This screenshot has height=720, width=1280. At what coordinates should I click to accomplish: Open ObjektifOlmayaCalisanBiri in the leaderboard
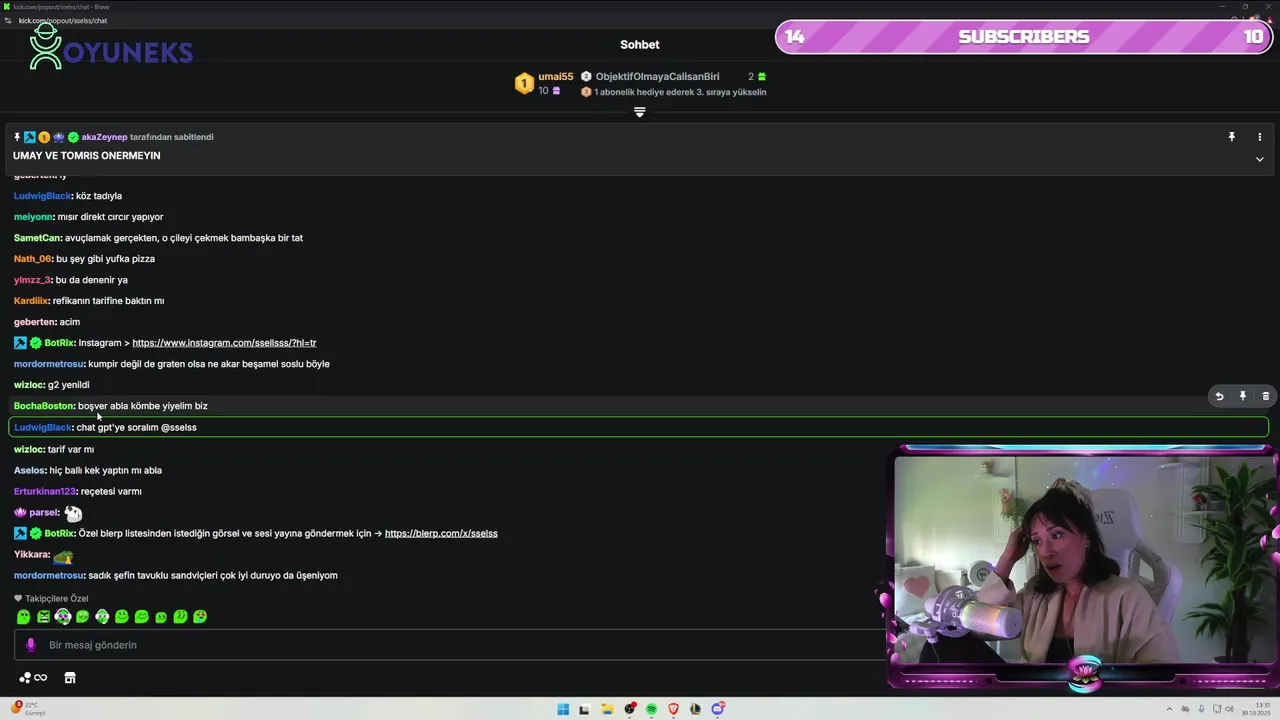pos(657,77)
